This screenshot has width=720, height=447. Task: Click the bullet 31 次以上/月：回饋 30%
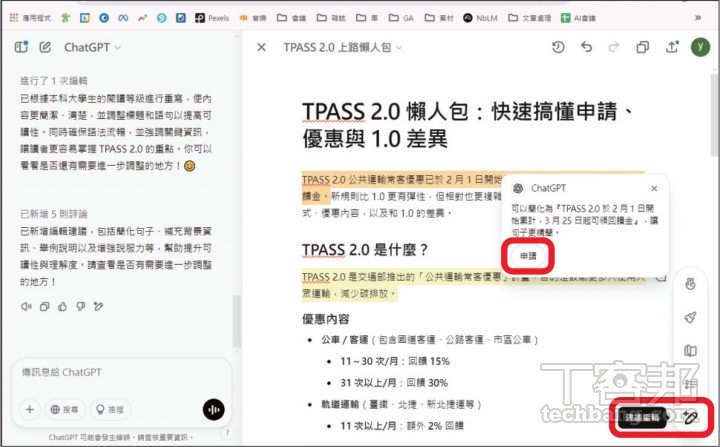(394, 383)
